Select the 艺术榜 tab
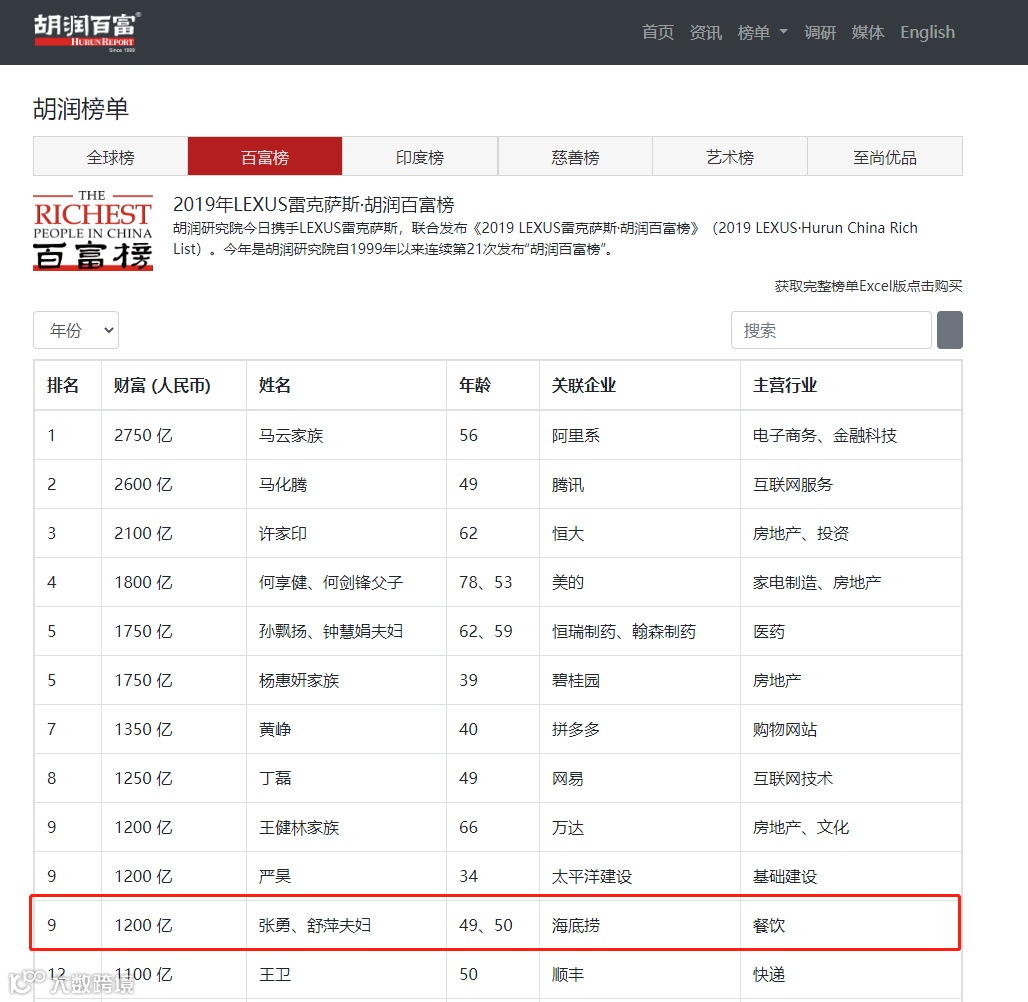Image resolution: width=1028 pixels, height=1002 pixels. (730, 157)
